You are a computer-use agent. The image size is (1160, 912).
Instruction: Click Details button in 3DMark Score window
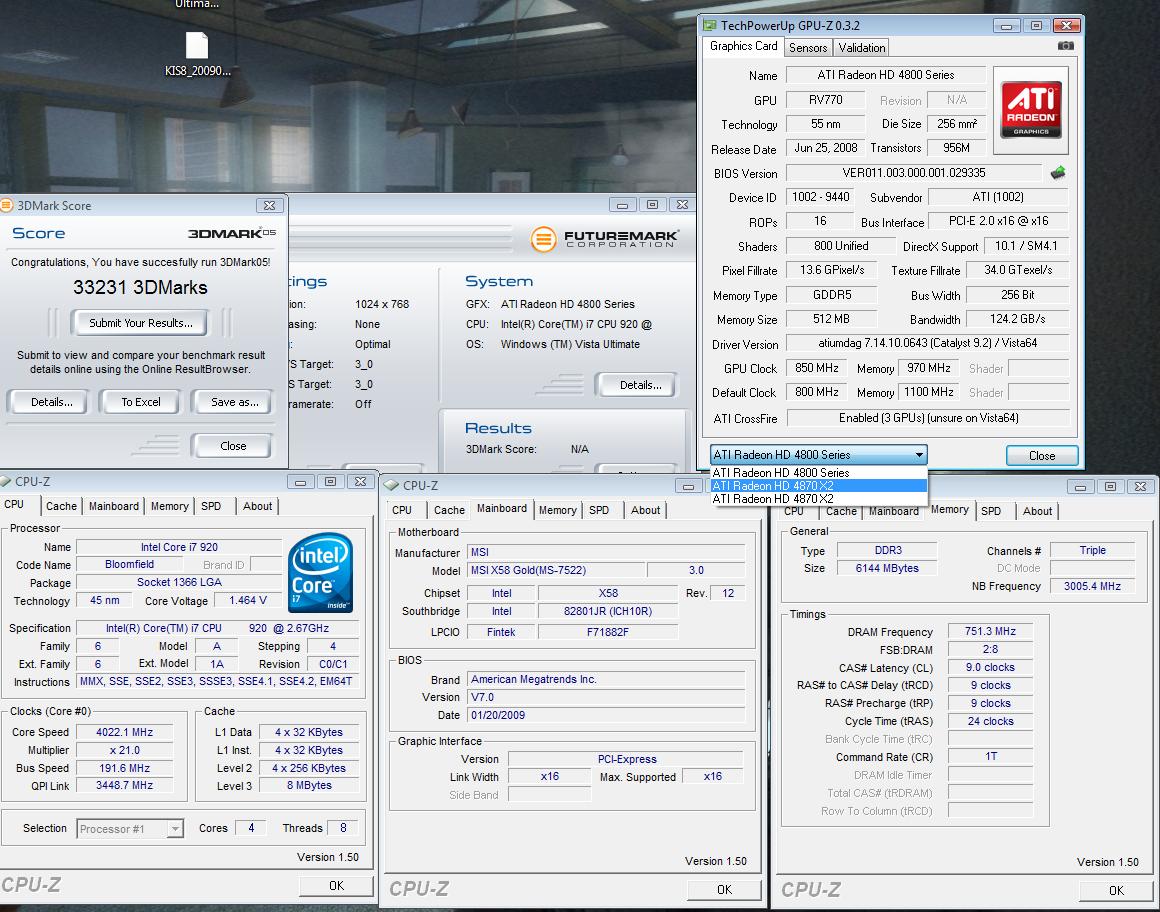pos(51,402)
